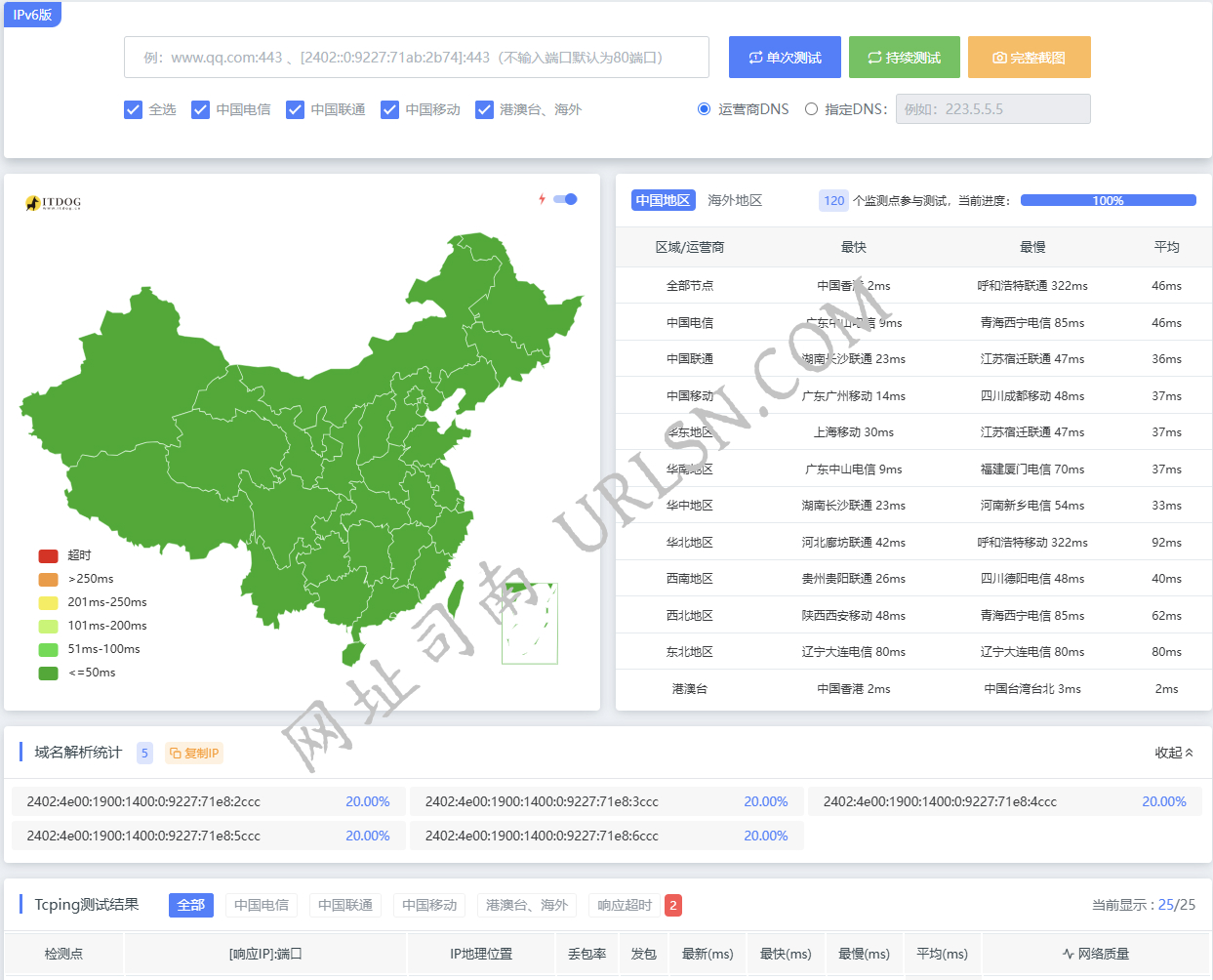Switch to the 海外地区 tab

[x=733, y=200]
